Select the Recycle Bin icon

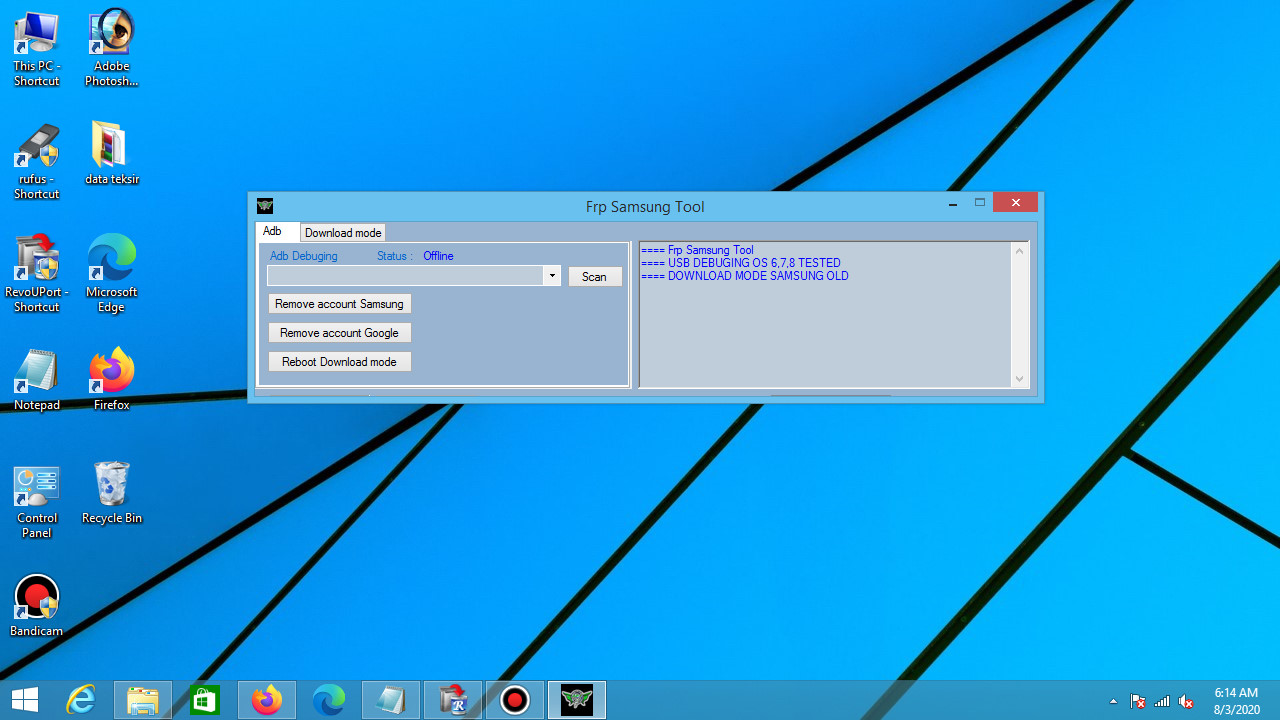(112, 493)
